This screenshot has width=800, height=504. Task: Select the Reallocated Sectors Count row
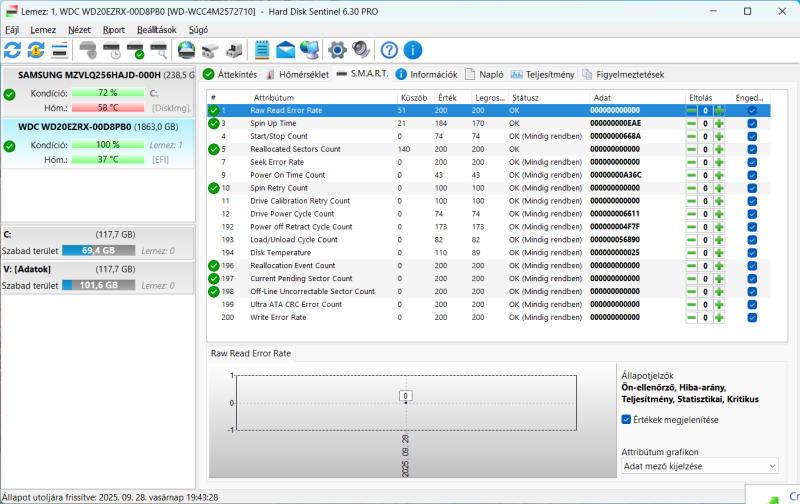coord(295,149)
